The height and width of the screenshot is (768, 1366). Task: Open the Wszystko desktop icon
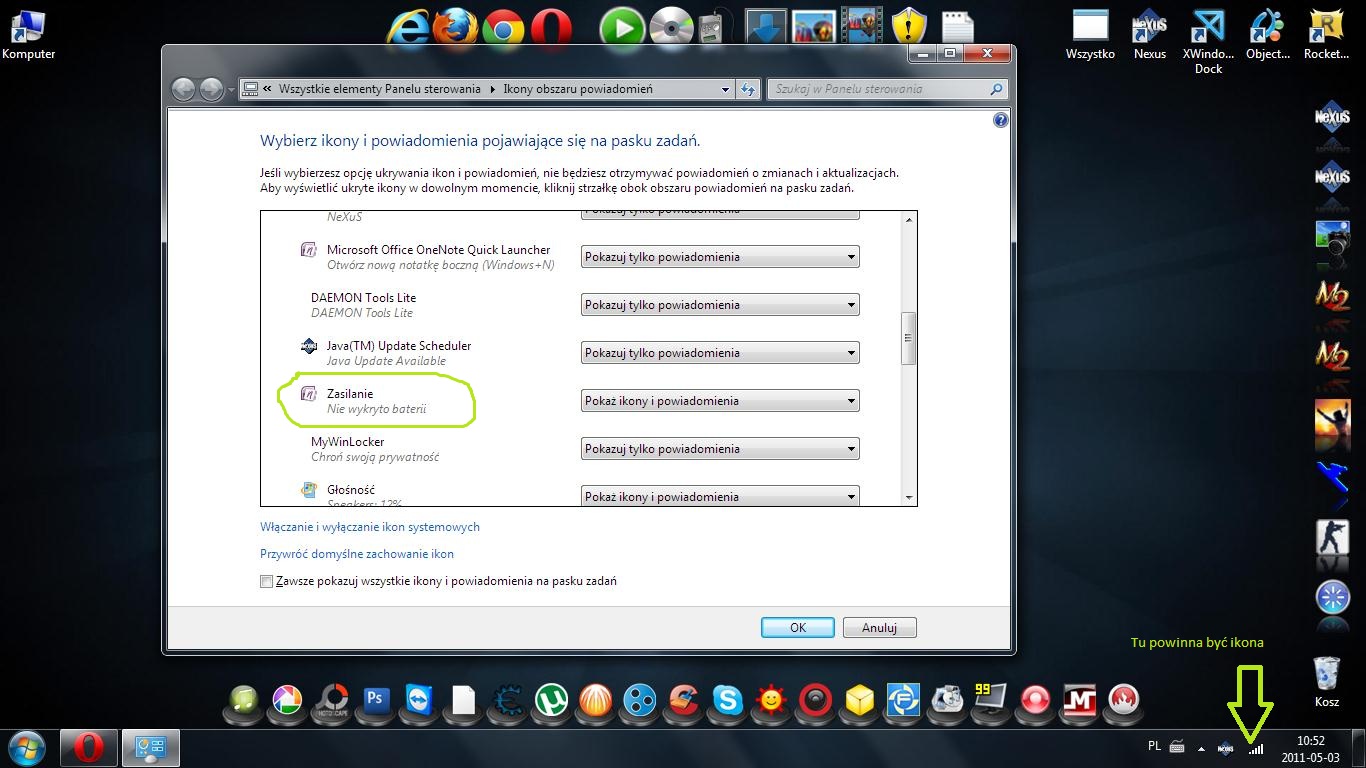(x=1090, y=34)
